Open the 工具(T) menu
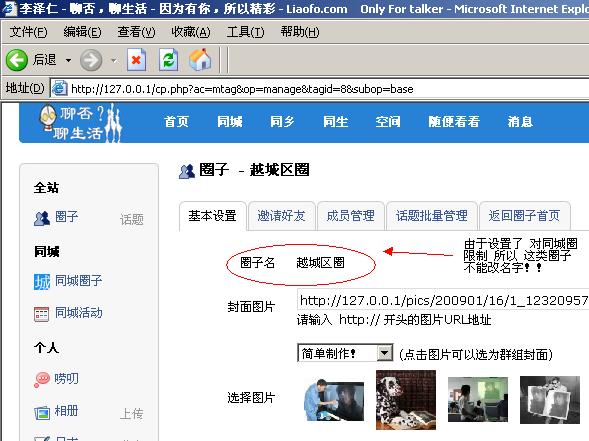The image size is (589, 441). 245,32
